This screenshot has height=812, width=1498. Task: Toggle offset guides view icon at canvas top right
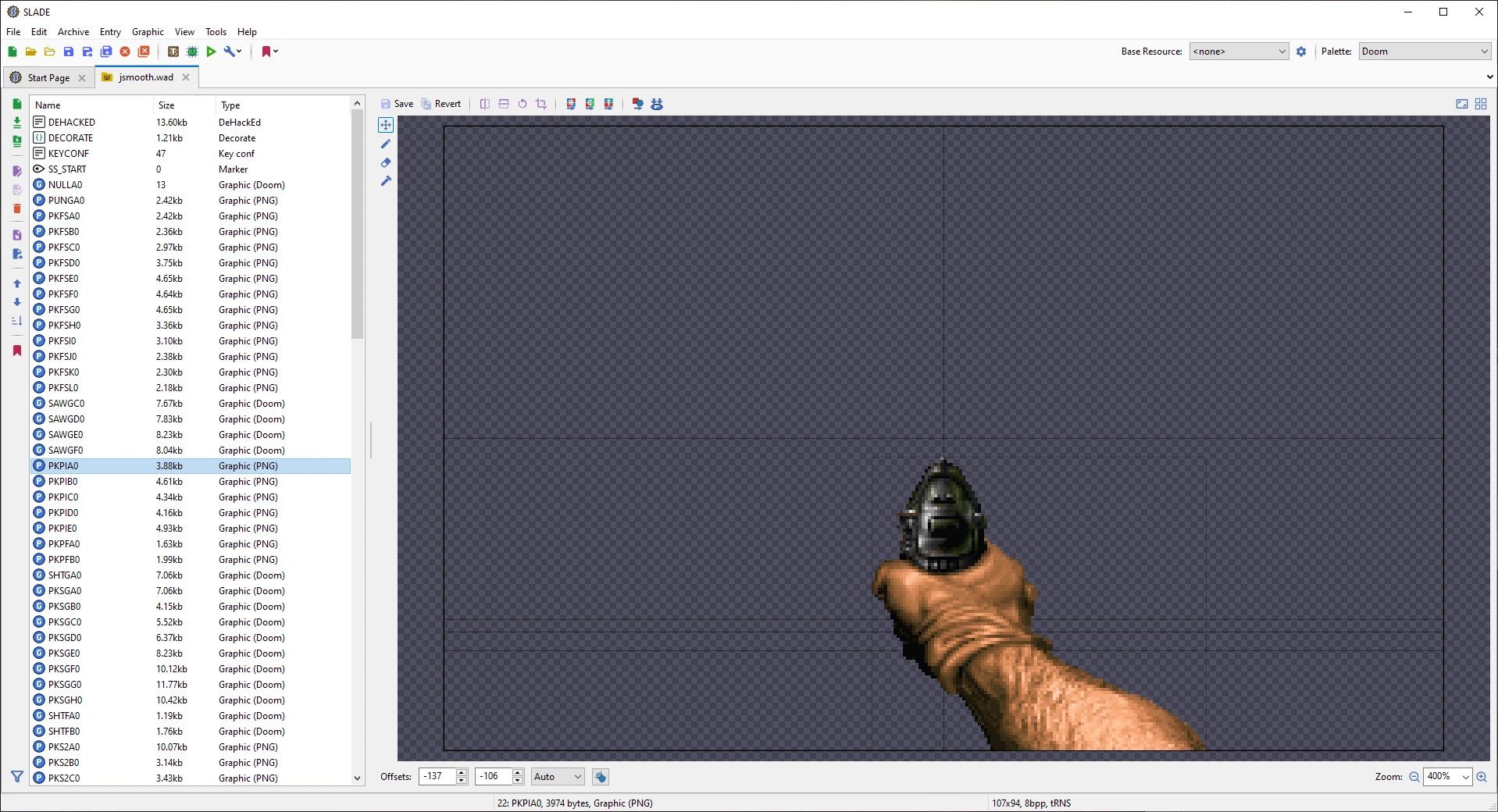tap(1462, 104)
